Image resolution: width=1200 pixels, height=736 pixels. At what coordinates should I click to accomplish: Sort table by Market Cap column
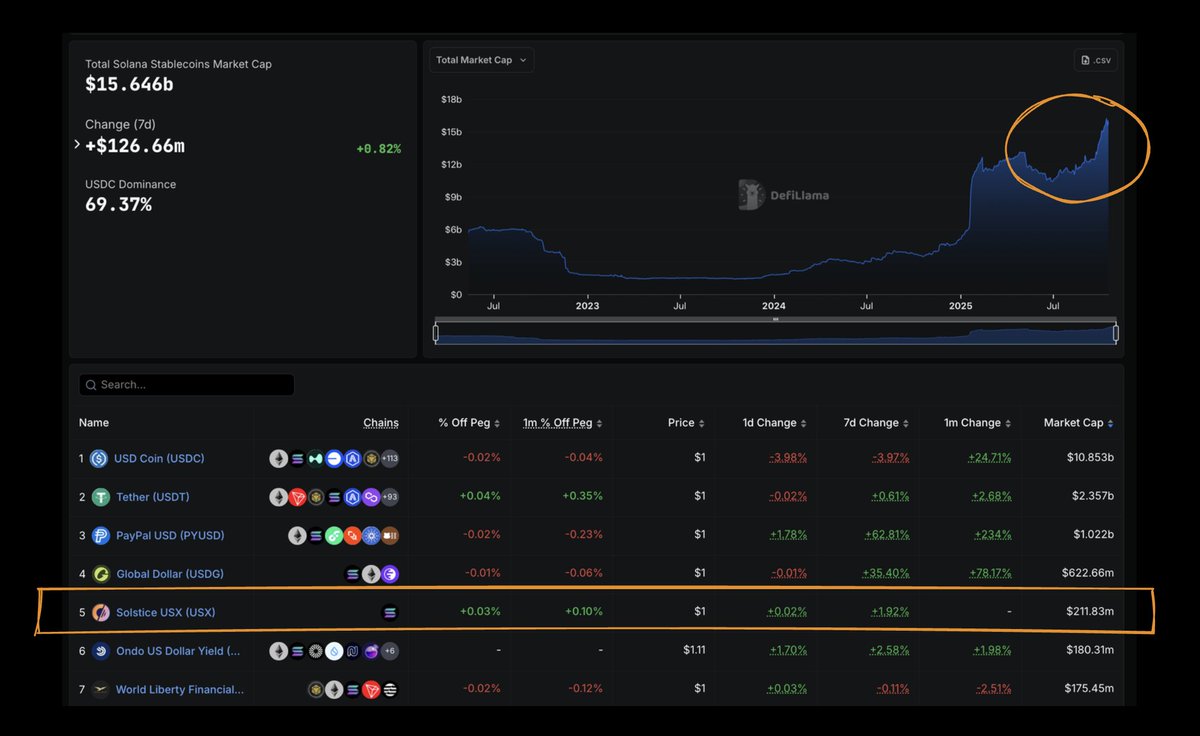click(1078, 423)
